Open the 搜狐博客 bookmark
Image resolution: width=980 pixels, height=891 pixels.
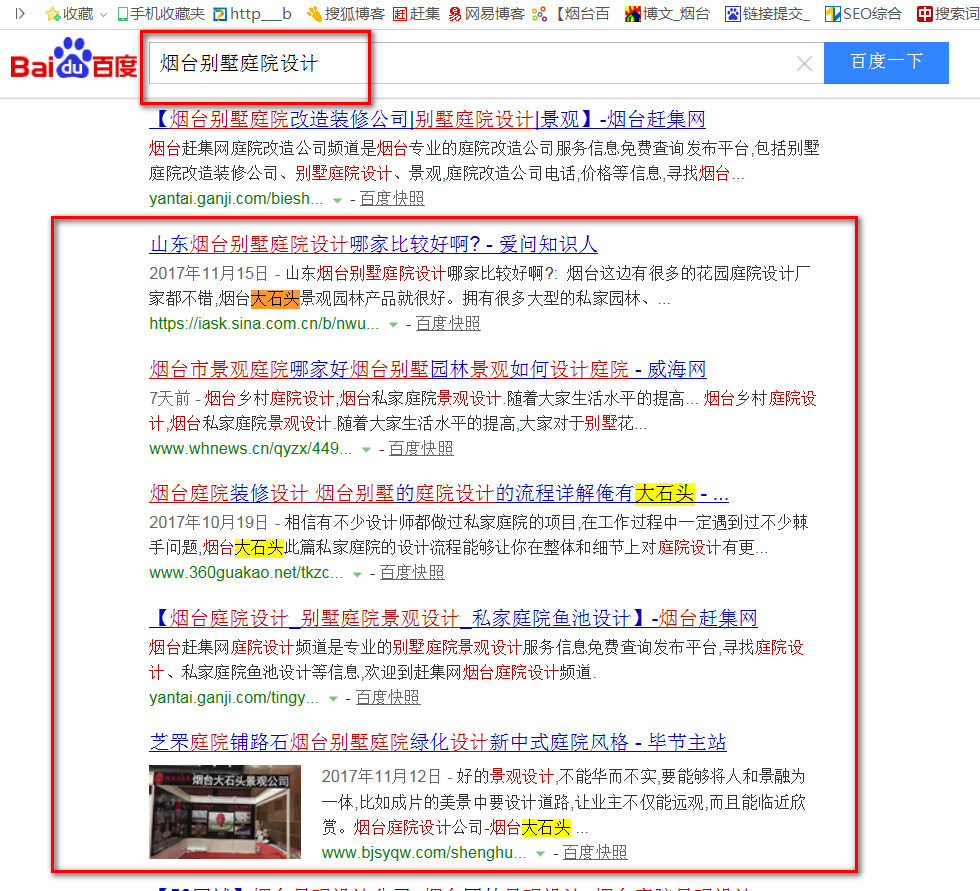coord(348,14)
